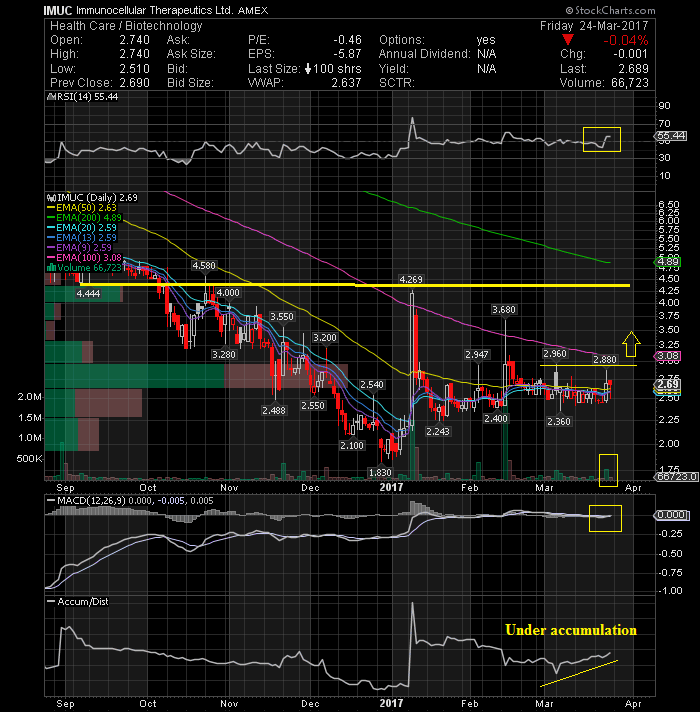The height and width of the screenshot is (712, 700).
Task: Click the Immunocellular Therapeutics Ltd. company name
Action: pos(155,10)
